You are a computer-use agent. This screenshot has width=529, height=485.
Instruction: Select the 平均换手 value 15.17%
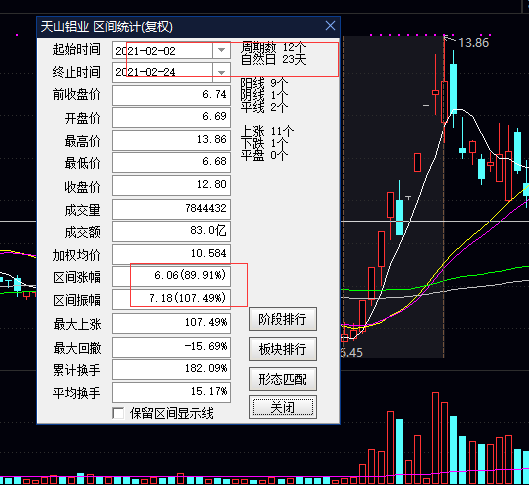click(171, 392)
